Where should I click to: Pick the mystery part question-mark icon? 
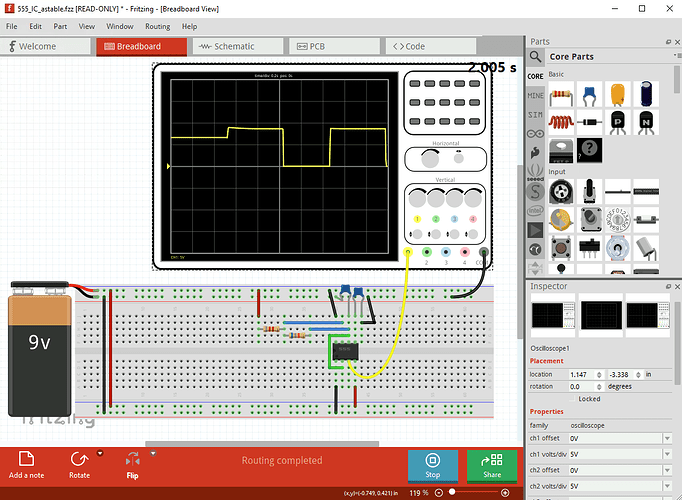click(x=589, y=150)
